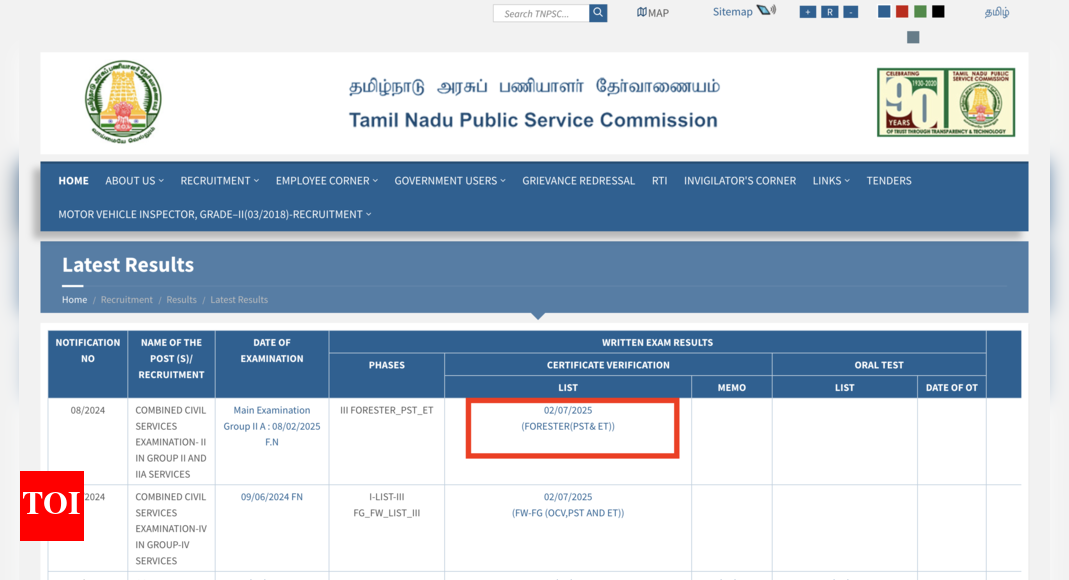Click the "CERTIFICATE VERIFICATION" header
Screen dimensions: 1069x580
coord(608,365)
